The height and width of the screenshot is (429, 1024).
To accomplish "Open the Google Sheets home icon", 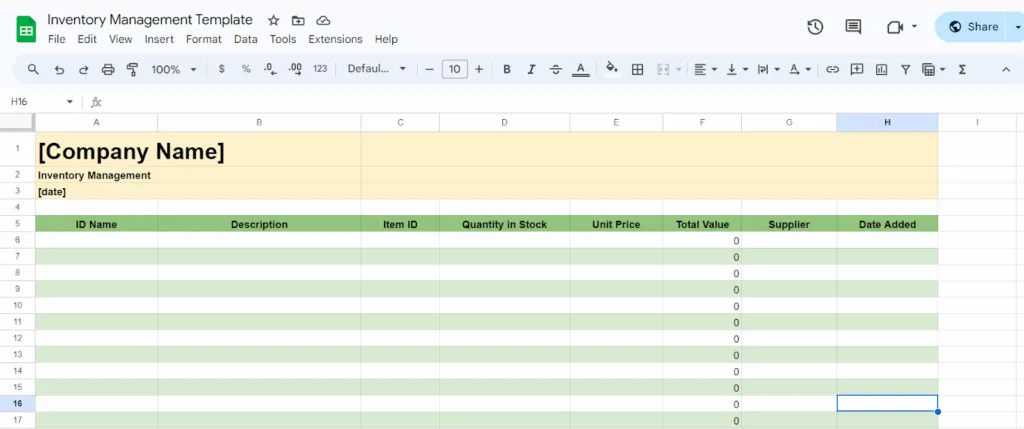I will click(x=26, y=30).
